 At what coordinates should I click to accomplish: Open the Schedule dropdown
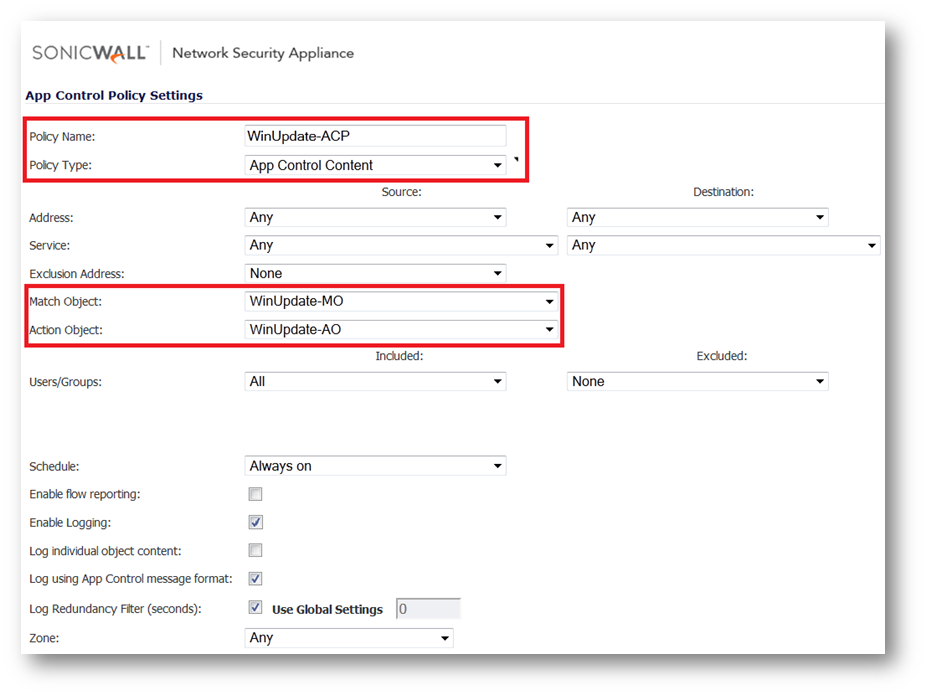coord(375,466)
